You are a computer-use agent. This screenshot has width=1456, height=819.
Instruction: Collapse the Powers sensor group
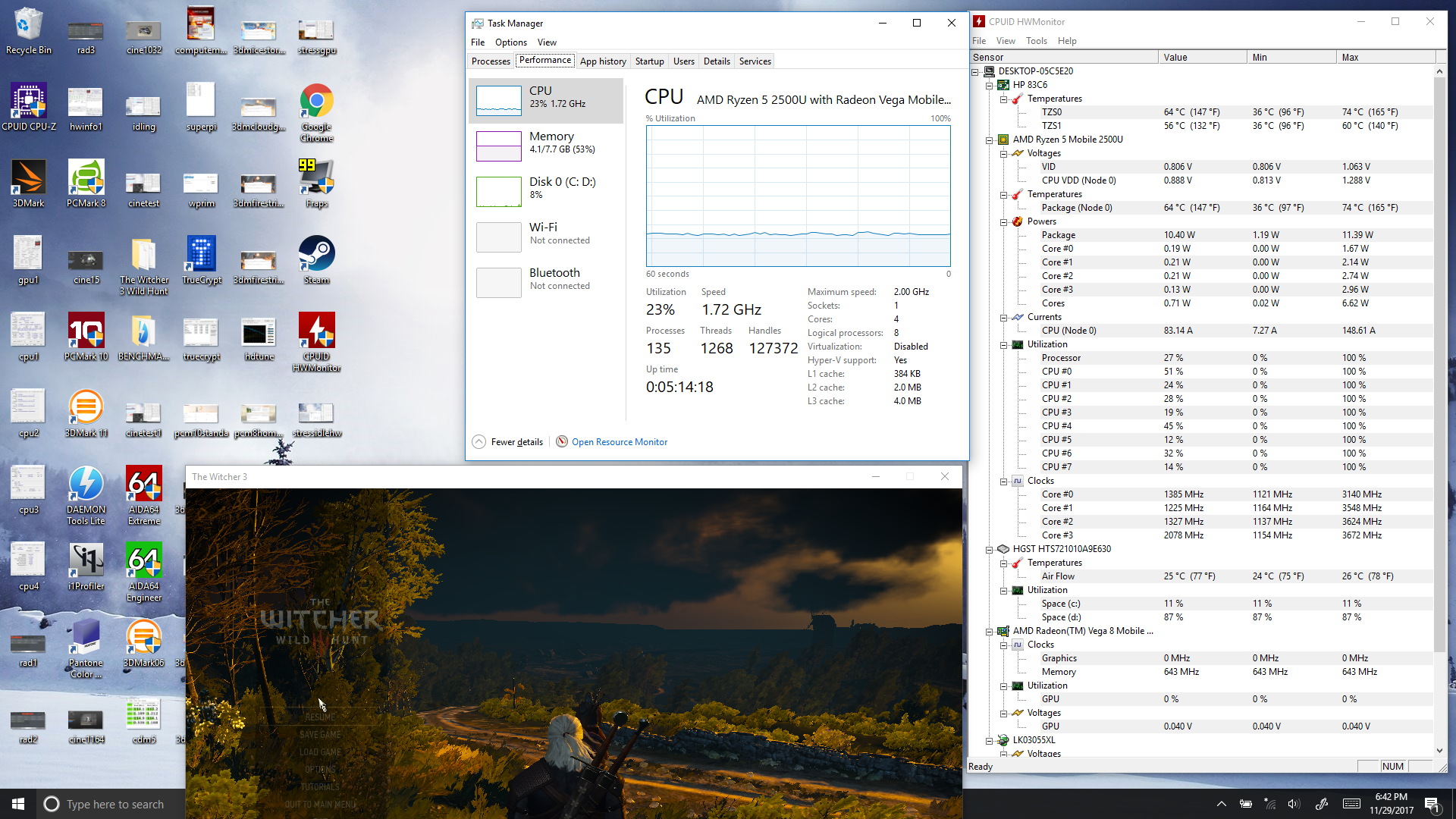[1004, 221]
